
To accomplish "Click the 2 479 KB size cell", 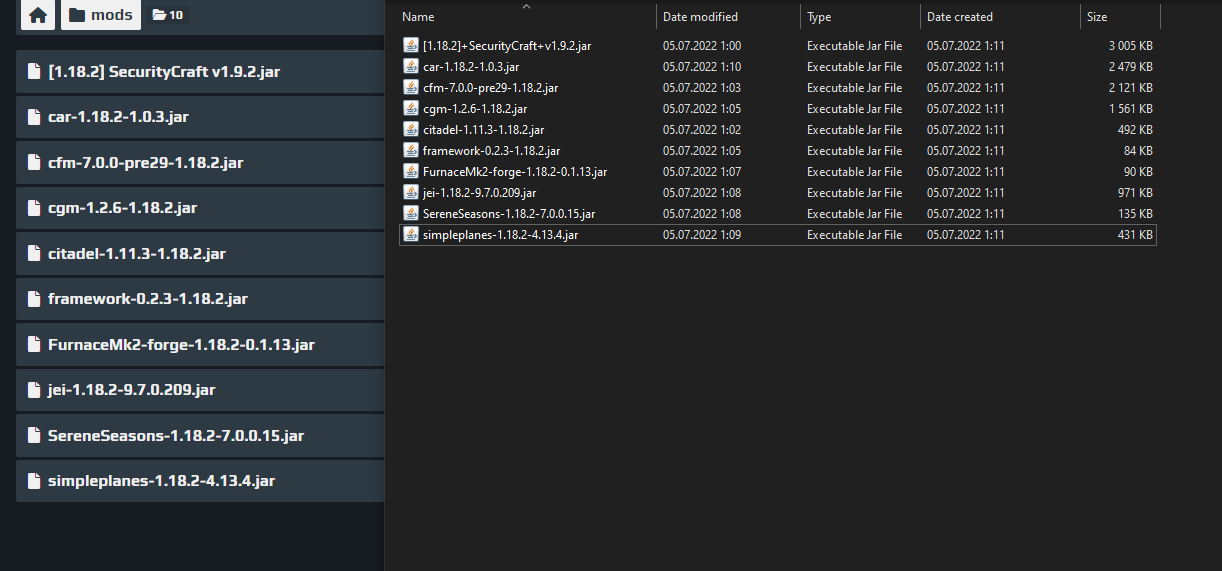I will 1131,67.
